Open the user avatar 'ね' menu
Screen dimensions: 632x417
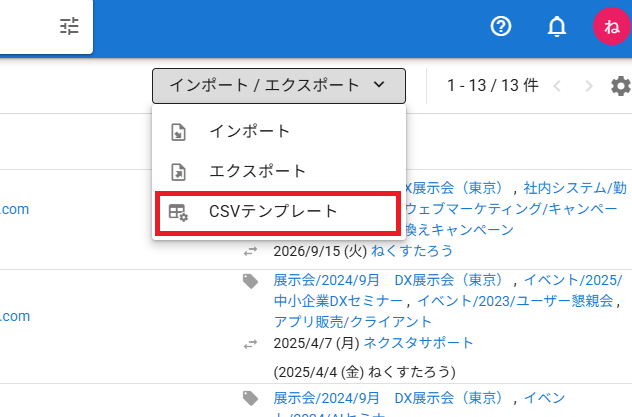[611, 27]
